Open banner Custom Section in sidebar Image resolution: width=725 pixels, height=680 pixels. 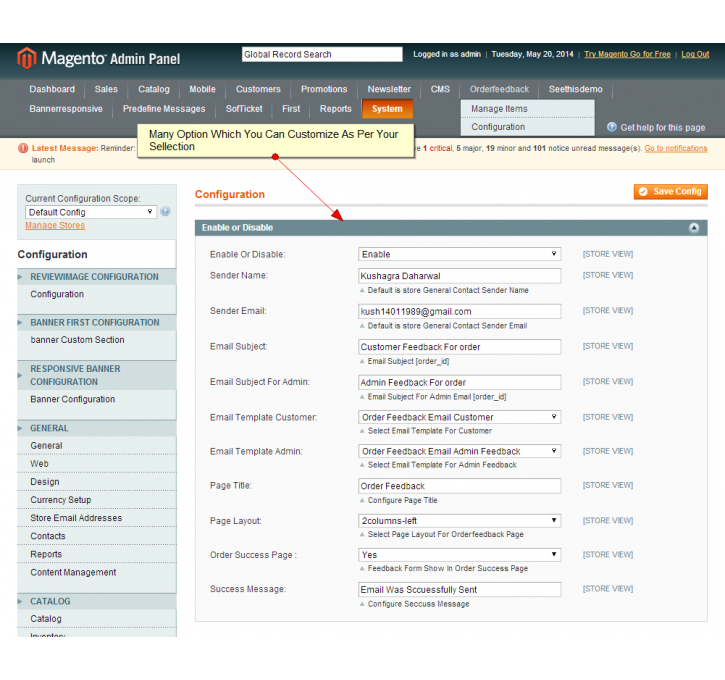[77, 340]
